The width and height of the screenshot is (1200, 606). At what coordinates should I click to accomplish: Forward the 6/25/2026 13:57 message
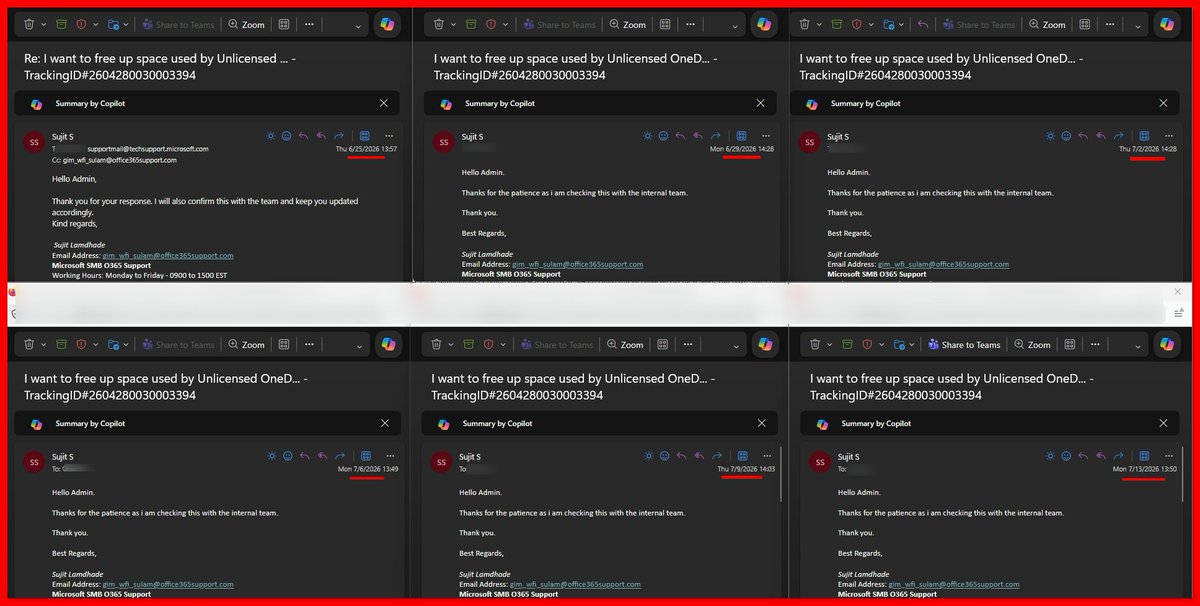(x=339, y=135)
